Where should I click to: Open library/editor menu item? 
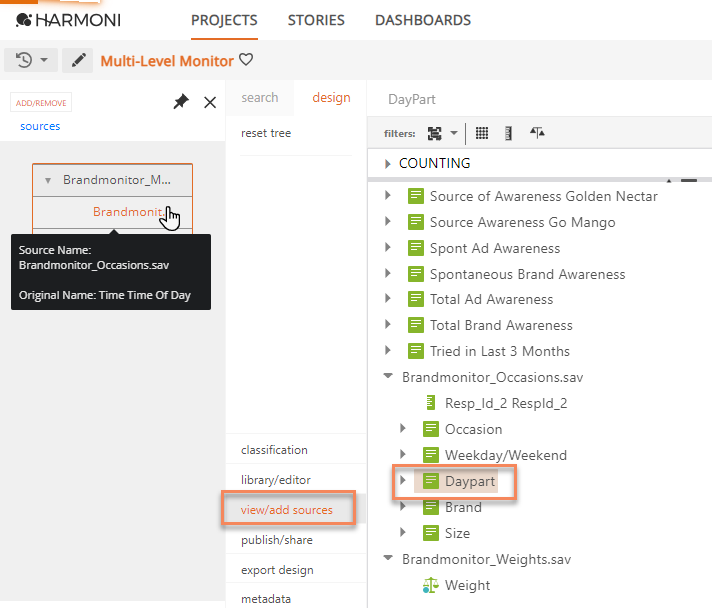(x=276, y=480)
